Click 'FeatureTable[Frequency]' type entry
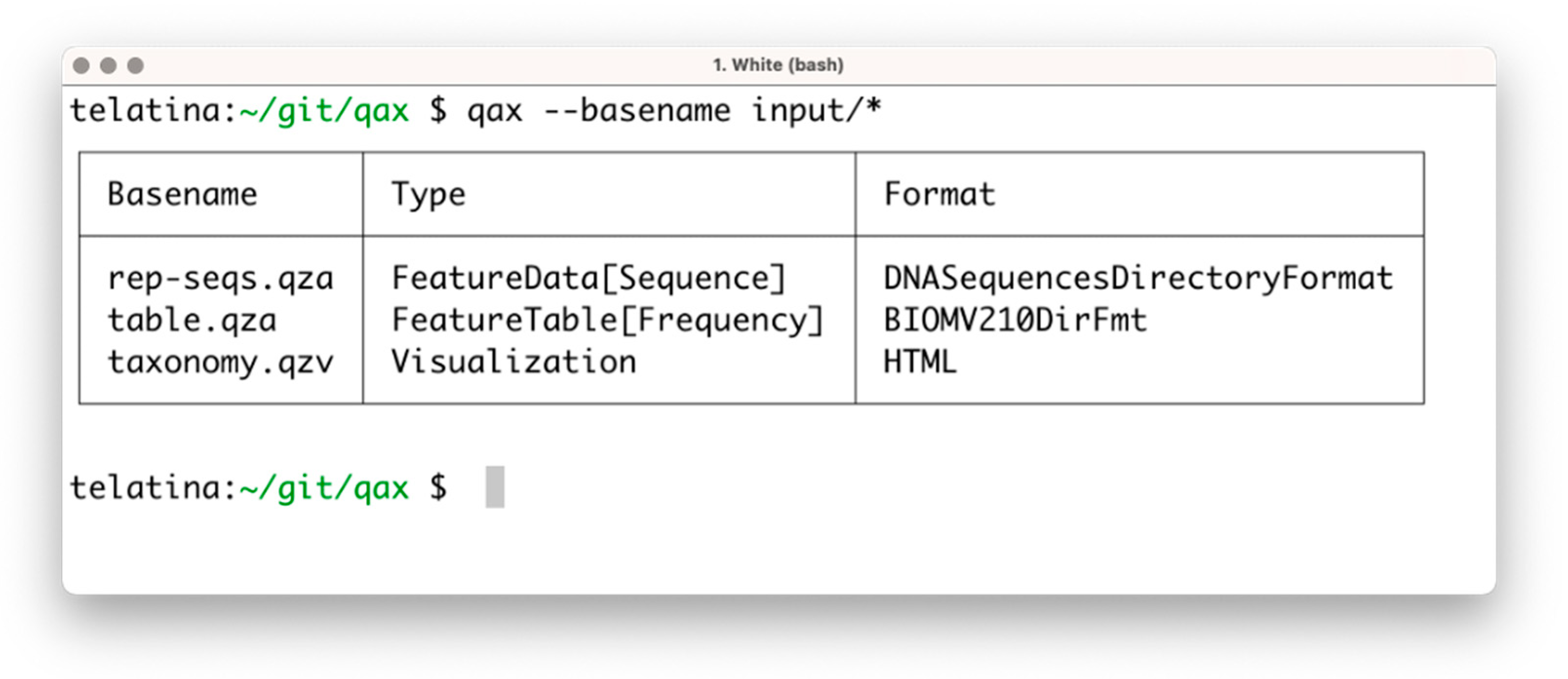Image resolution: width=1568 pixels, height=679 pixels. [x=607, y=320]
